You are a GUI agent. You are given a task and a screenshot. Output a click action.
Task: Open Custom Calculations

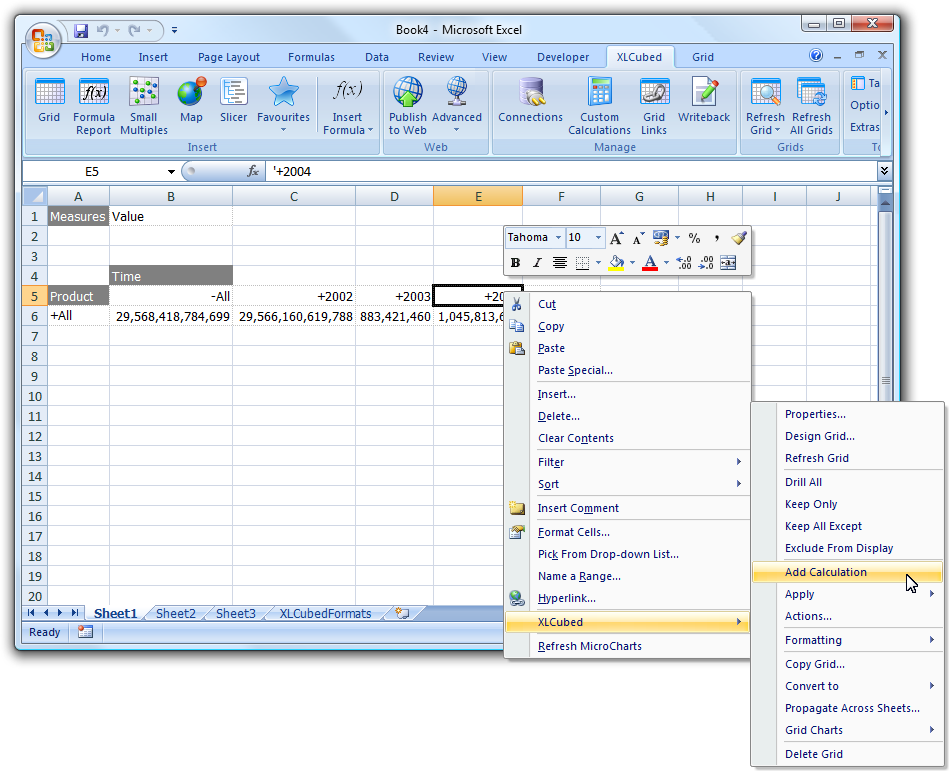tap(600, 107)
